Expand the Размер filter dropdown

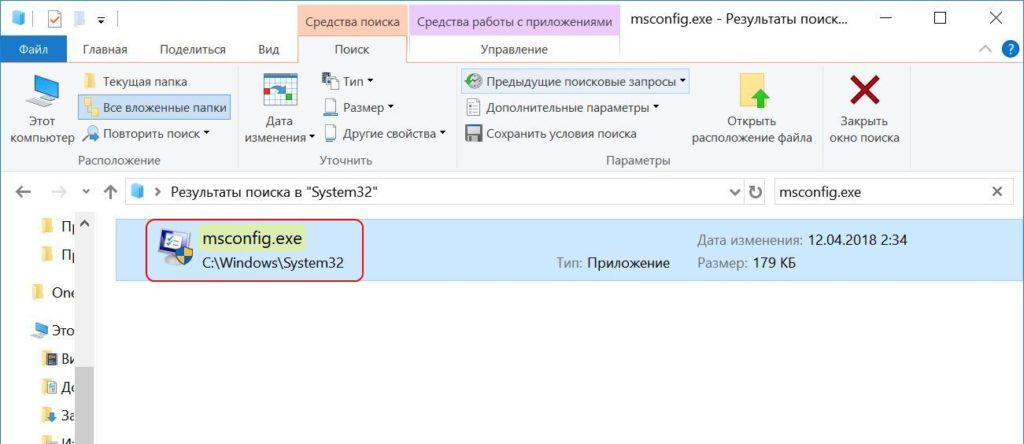[x=359, y=107]
